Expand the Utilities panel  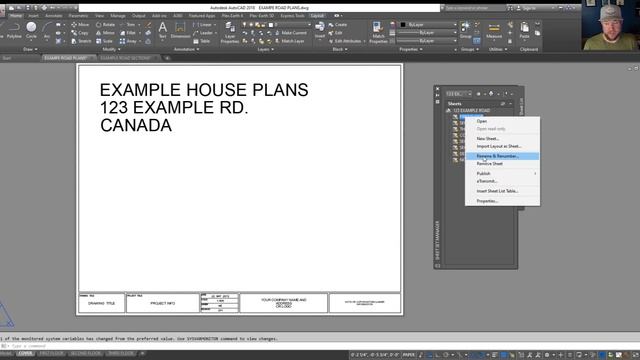[498, 49]
